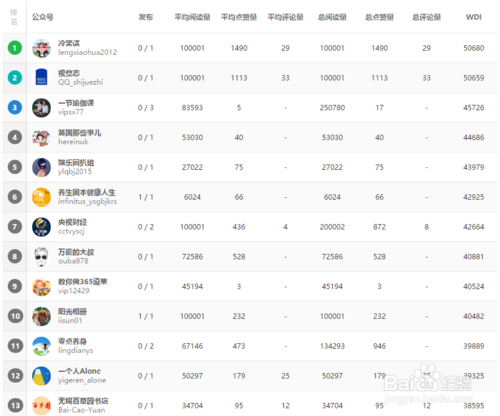
Task: Click the Bai-Cao-Yuan bookstore avatar
Action: pyautogui.click(x=41, y=406)
